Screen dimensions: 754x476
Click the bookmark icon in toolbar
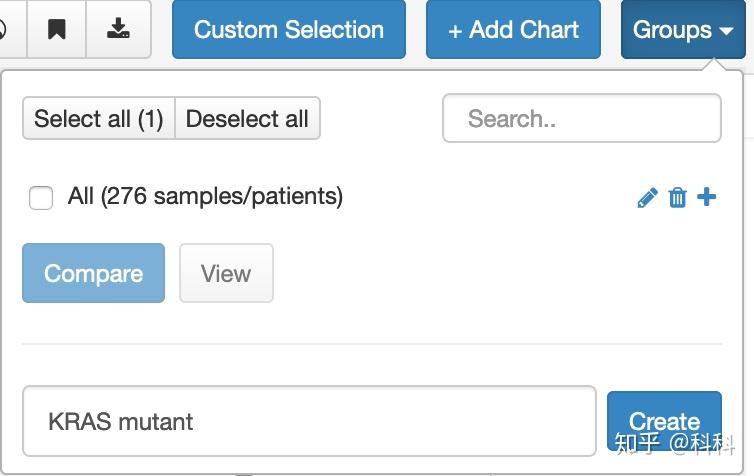pos(57,29)
